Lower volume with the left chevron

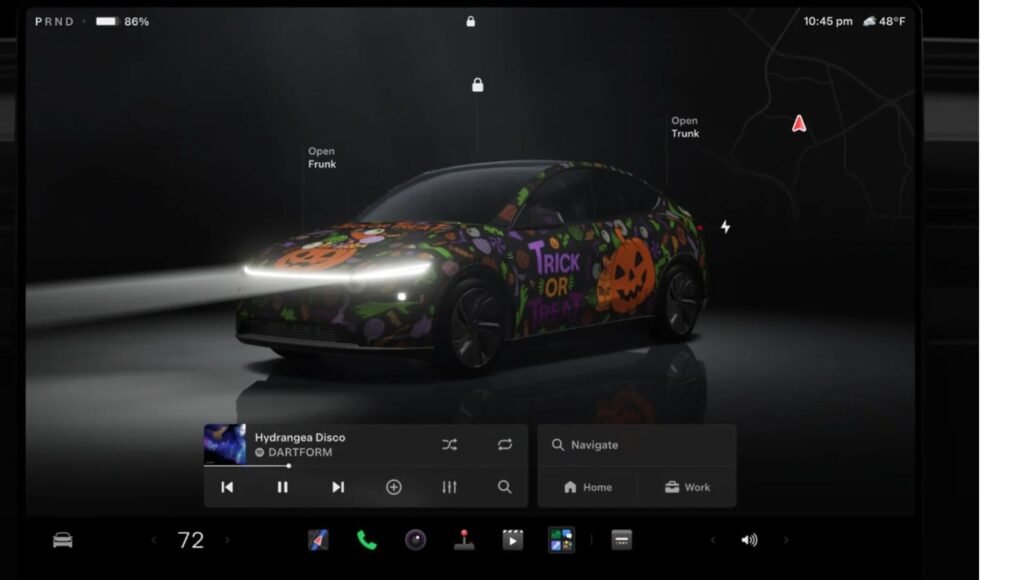coord(712,540)
